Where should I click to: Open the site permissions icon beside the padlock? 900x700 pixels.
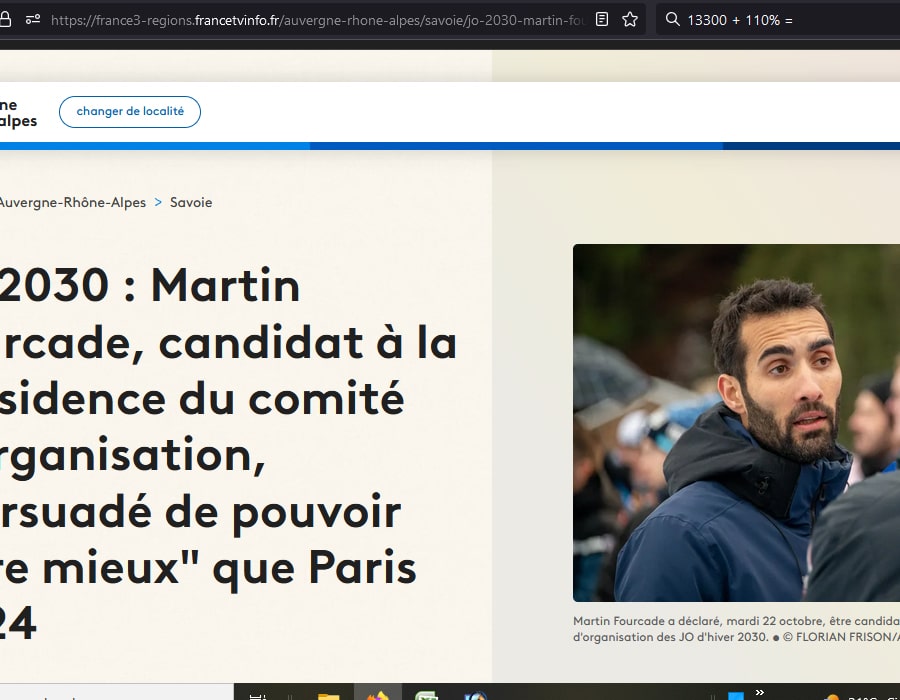pos(33,19)
